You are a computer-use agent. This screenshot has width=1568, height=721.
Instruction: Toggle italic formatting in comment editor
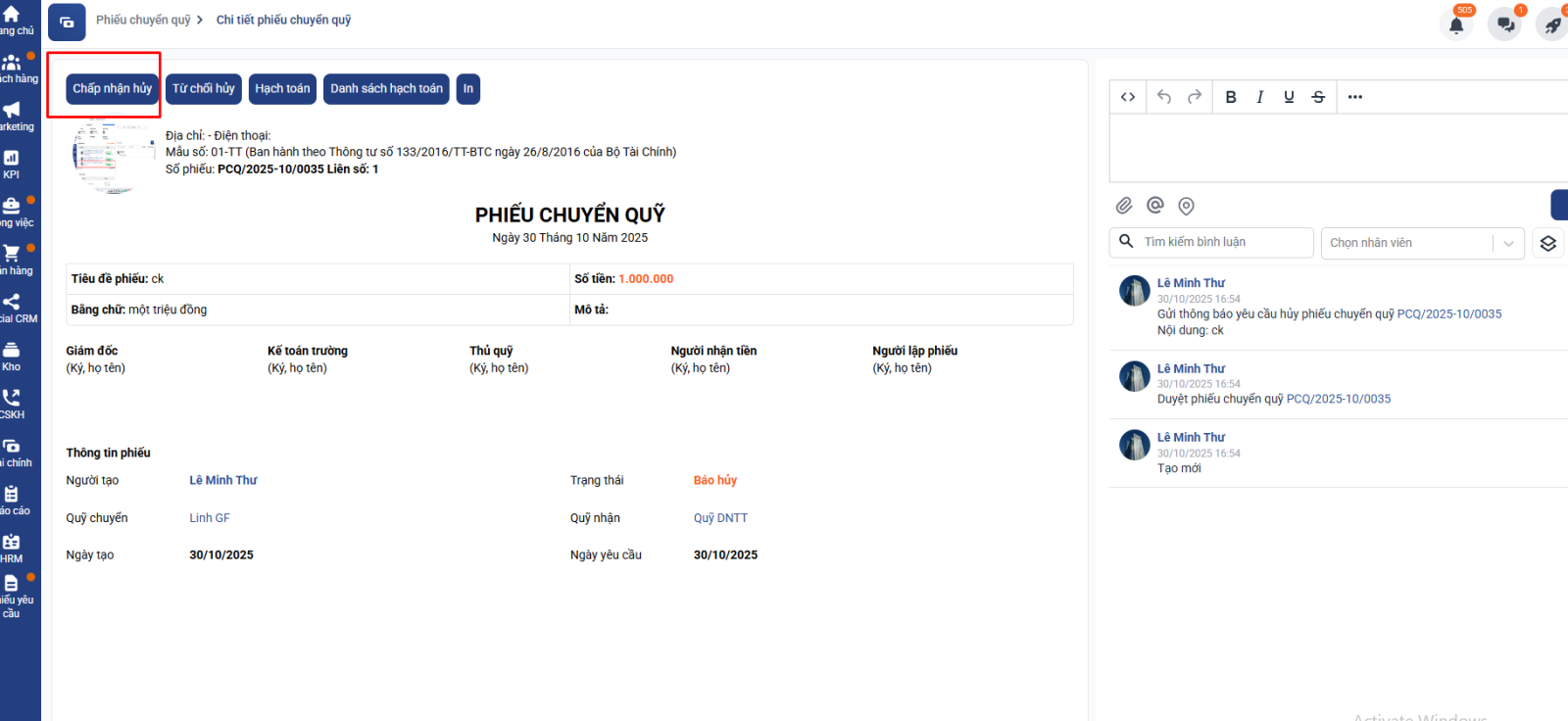tap(1259, 97)
